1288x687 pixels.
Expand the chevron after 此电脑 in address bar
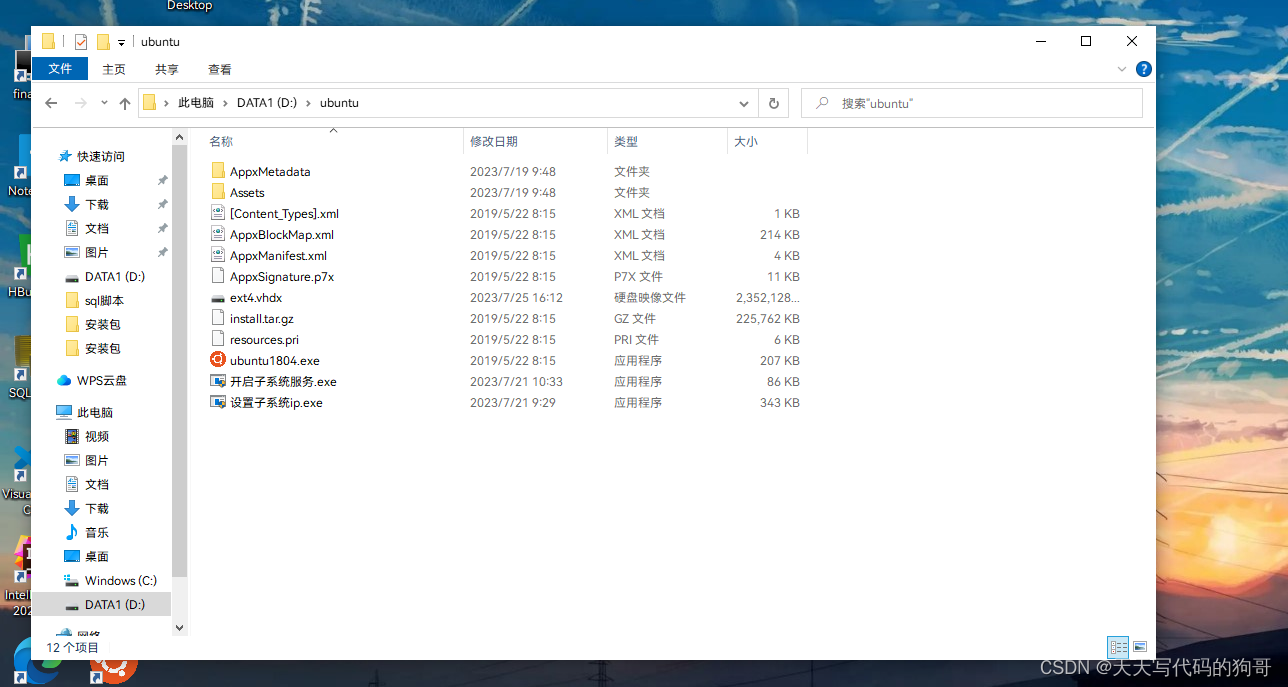point(226,103)
